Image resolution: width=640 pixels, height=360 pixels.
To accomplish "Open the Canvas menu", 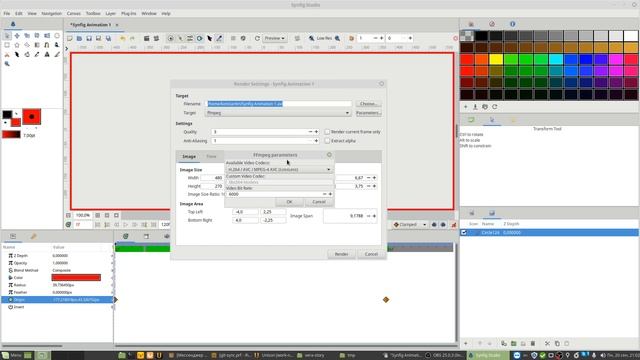I will [x=73, y=13].
